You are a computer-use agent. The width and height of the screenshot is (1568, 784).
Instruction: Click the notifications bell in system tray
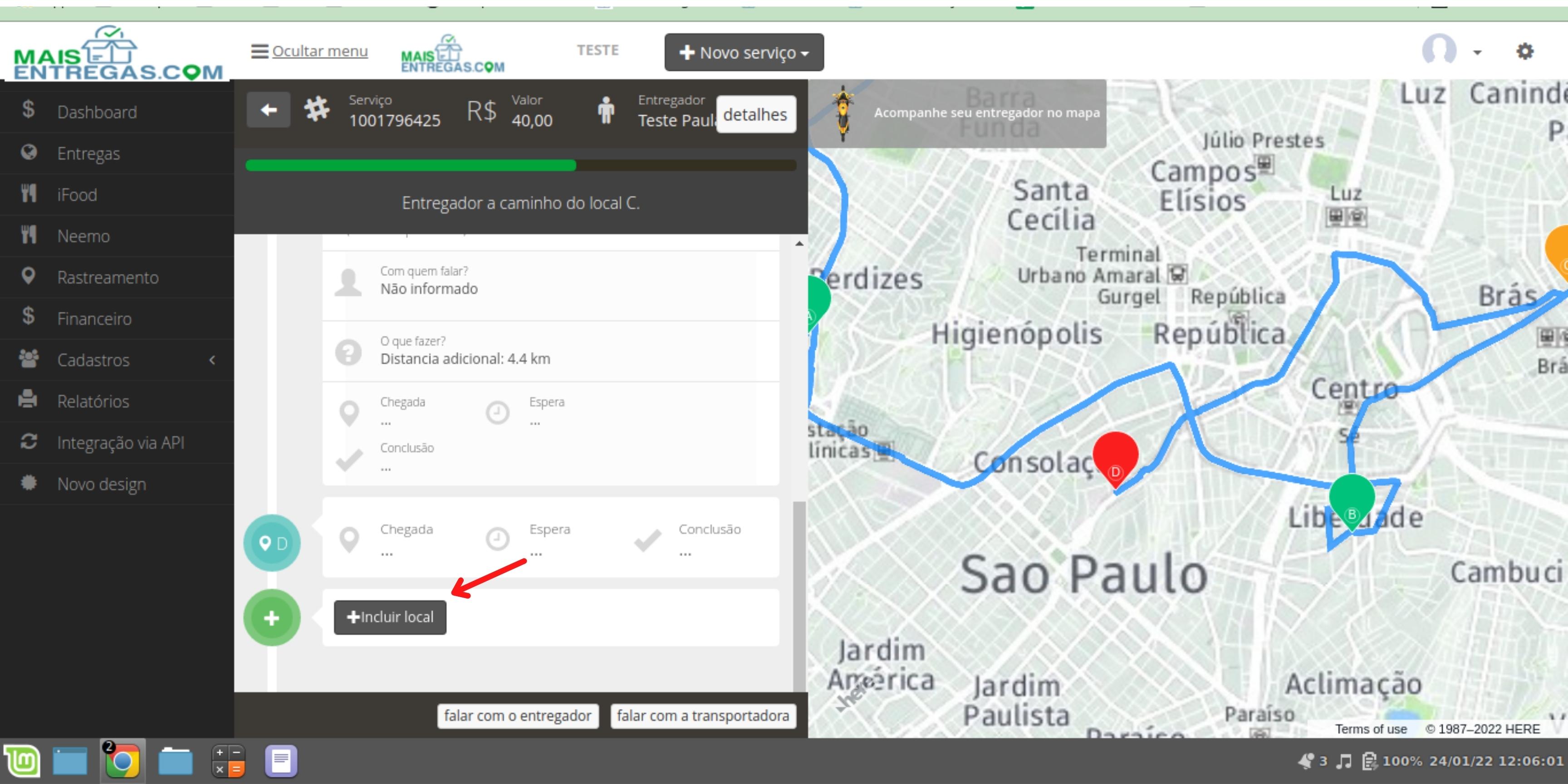click(x=1306, y=761)
